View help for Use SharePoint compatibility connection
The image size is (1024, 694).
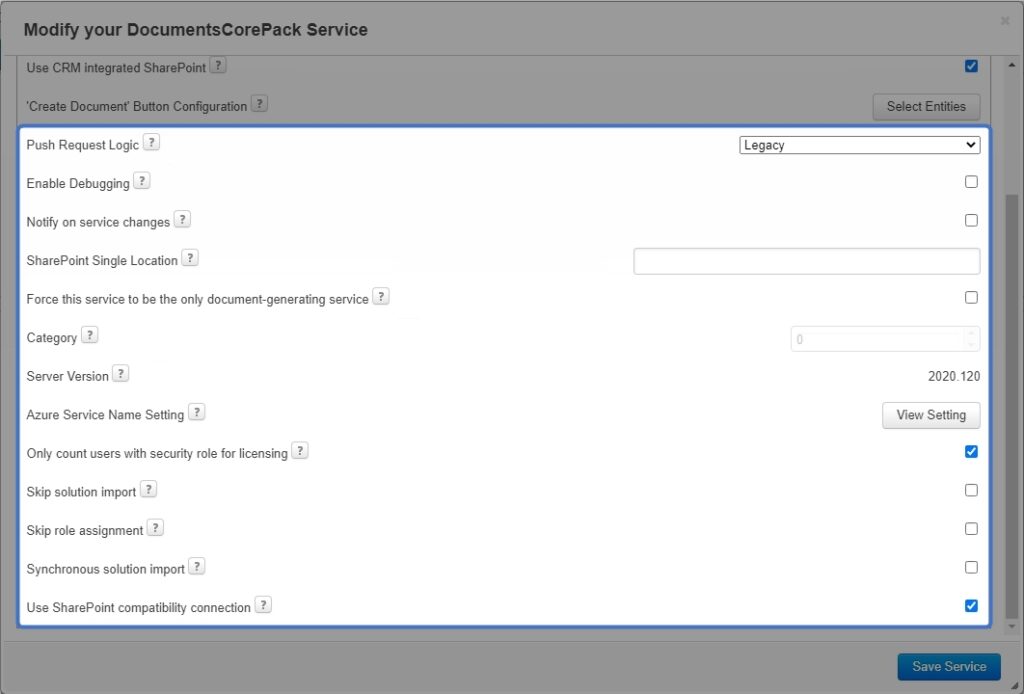tap(263, 604)
